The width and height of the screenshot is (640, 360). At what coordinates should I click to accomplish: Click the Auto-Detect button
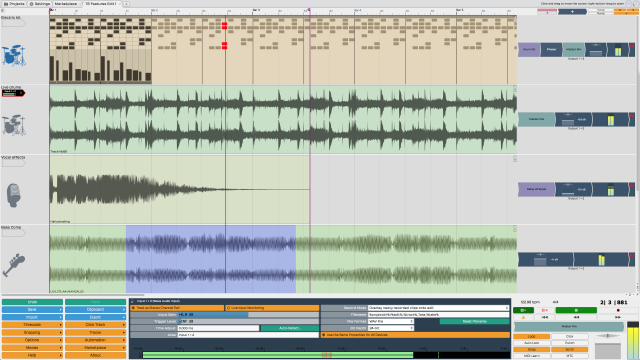tap(289, 328)
